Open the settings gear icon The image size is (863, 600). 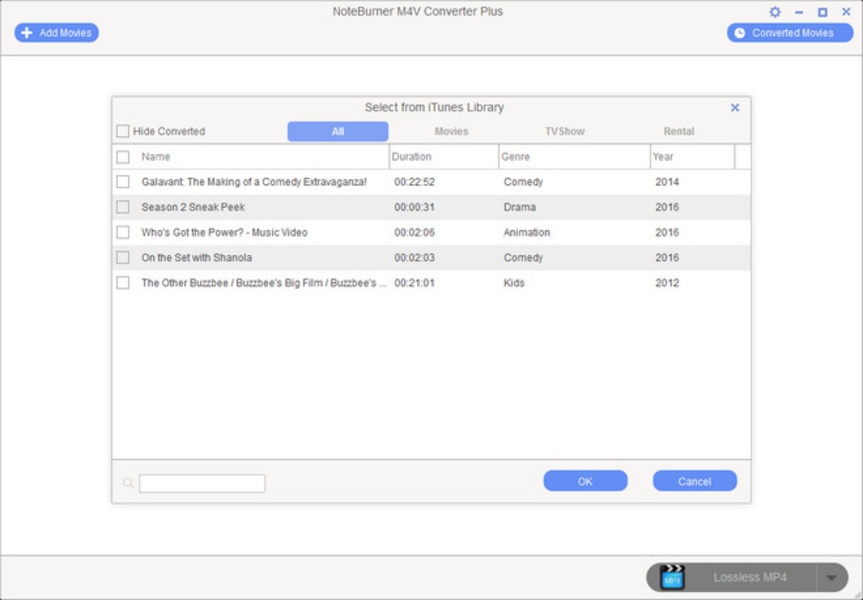775,12
